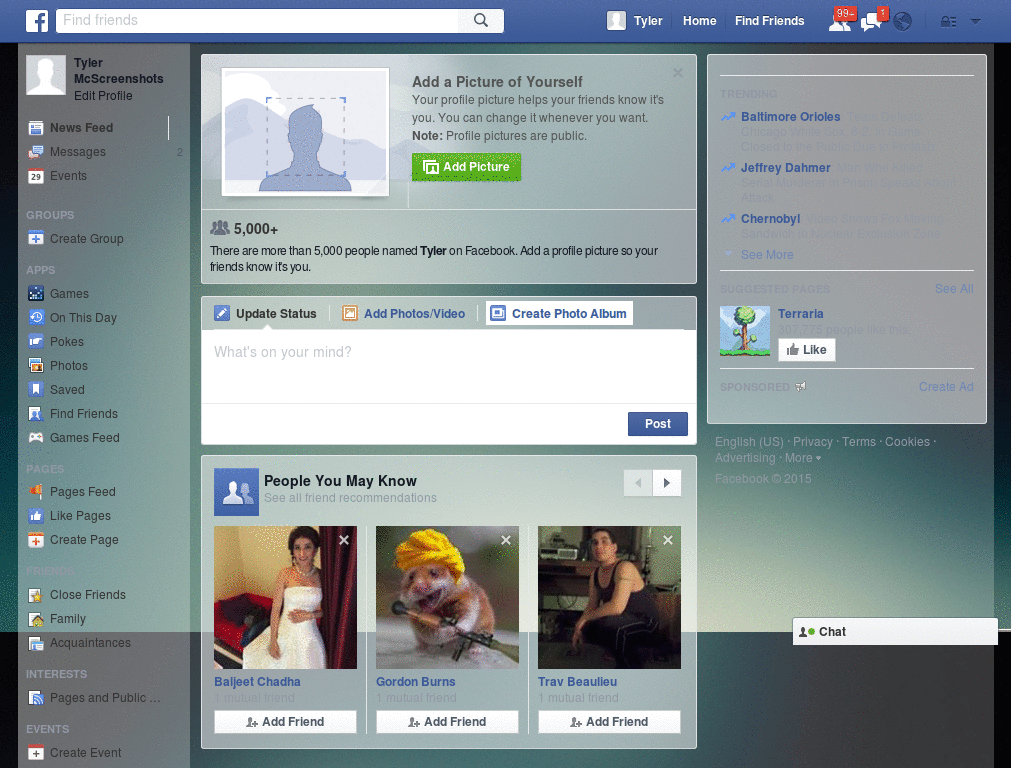
Task: Open the Chat bar
Action: click(x=895, y=632)
